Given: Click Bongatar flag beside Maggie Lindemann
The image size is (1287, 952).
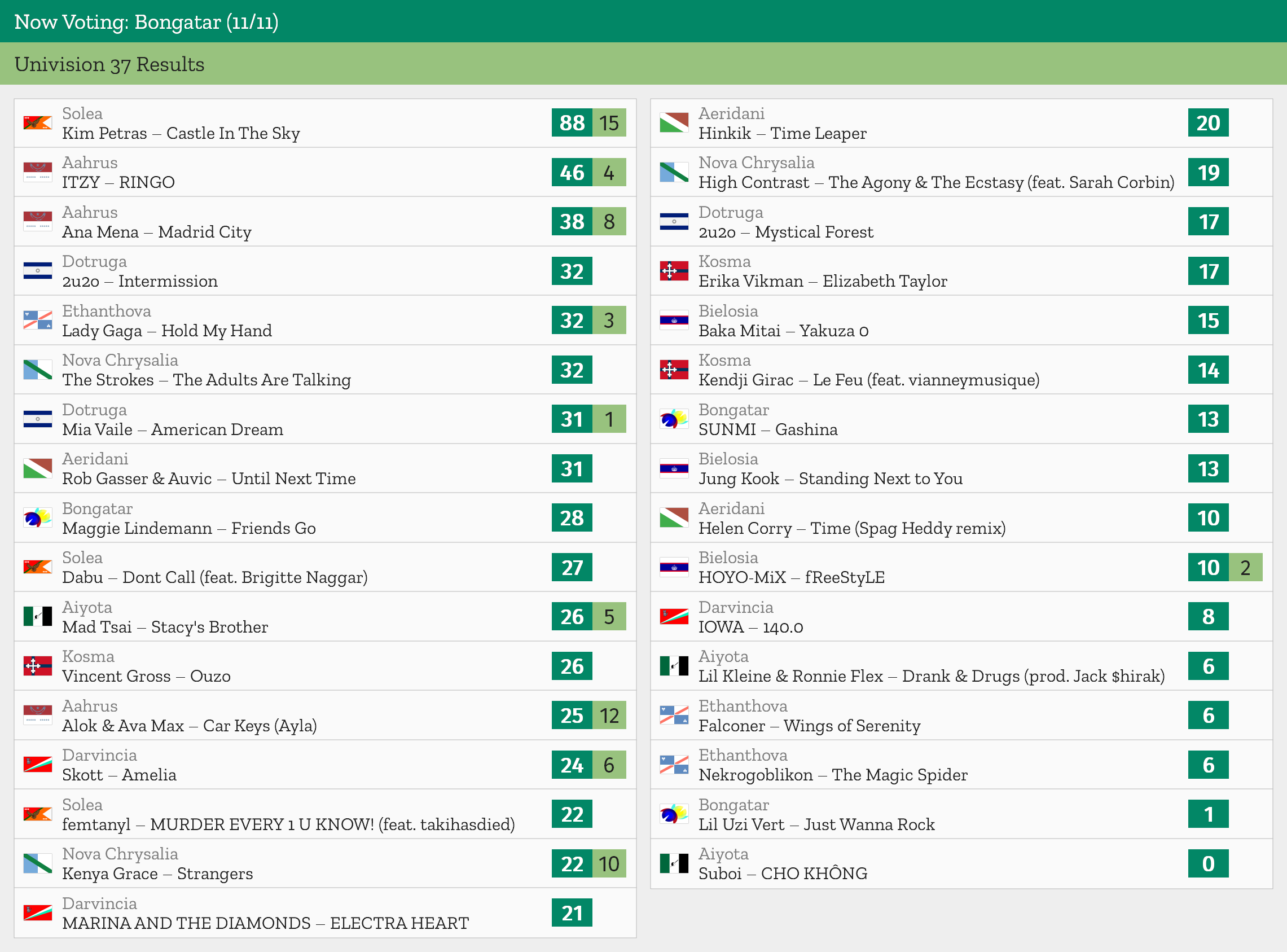Looking at the screenshot, I should click(x=37, y=517).
